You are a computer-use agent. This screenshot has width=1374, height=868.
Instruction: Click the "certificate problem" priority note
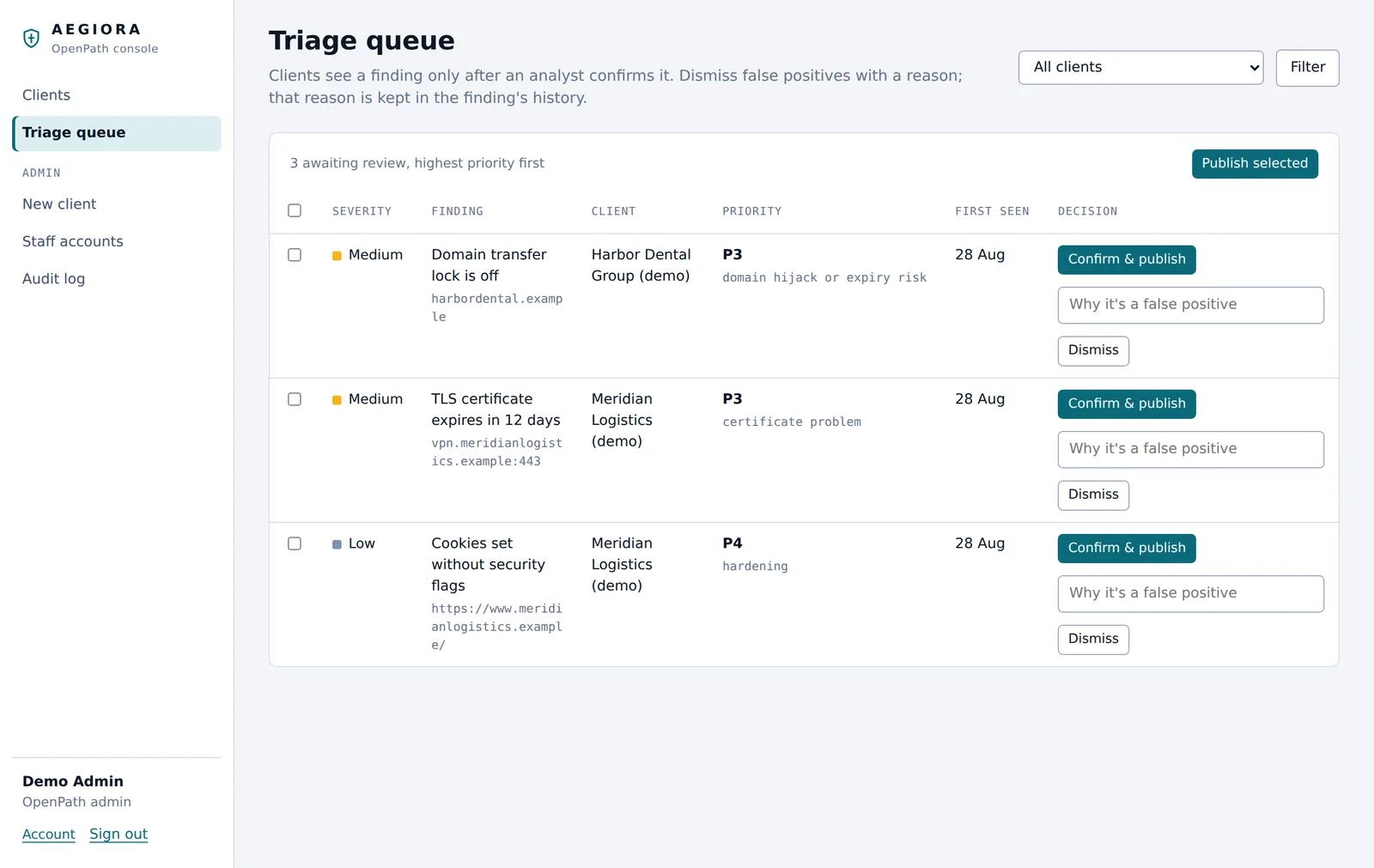[x=792, y=422]
